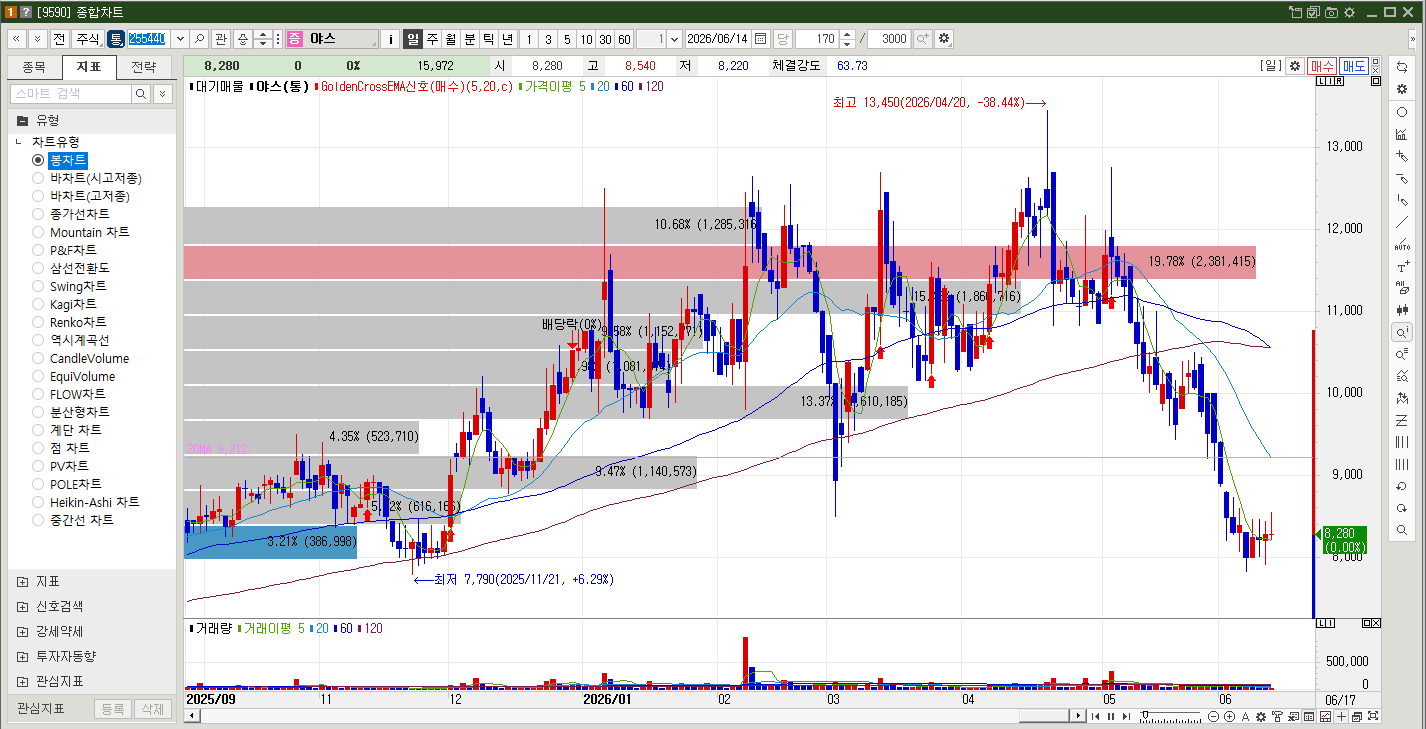Select the diagonal trend line tool
1426x729 pixels.
(1402, 222)
